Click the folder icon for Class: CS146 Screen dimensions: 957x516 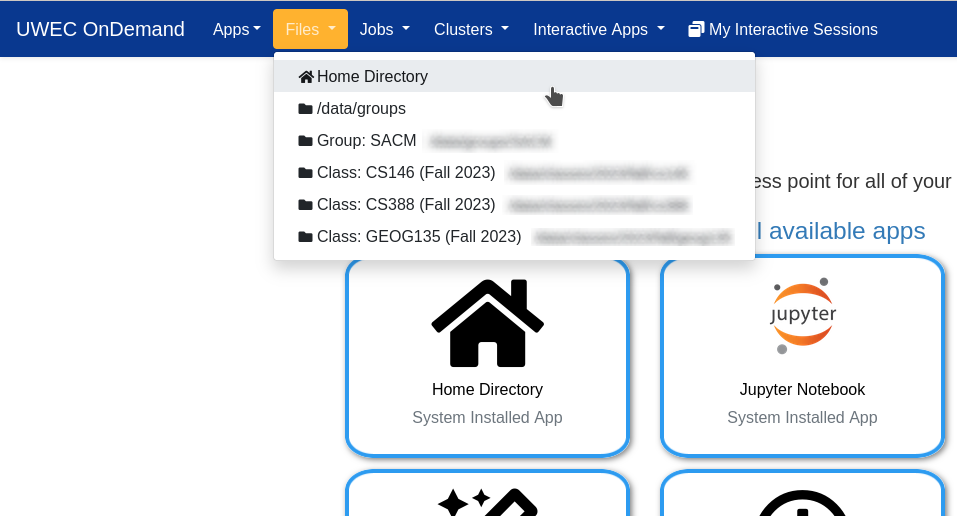click(x=306, y=173)
